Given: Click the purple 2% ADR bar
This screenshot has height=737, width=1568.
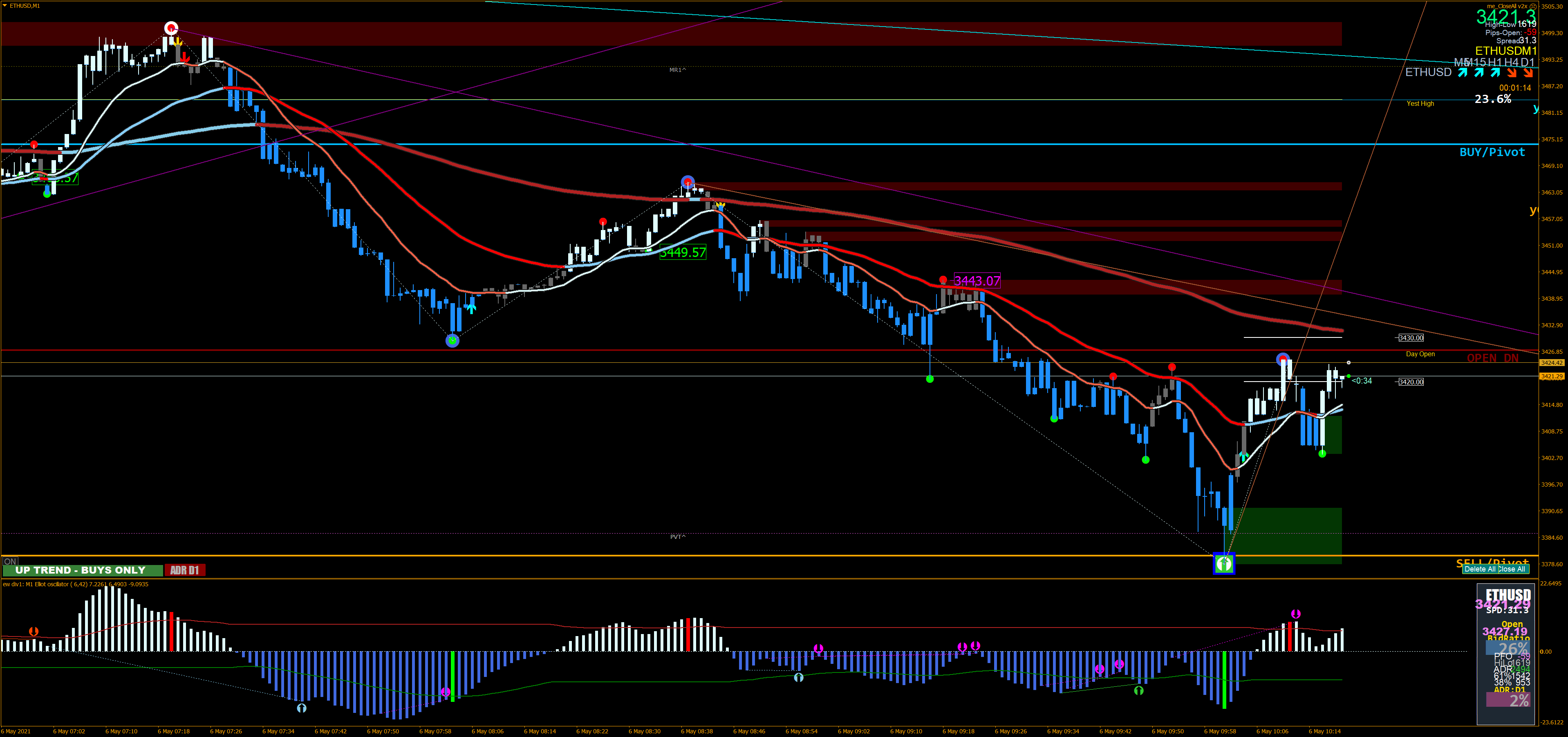Looking at the screenshot, I should tap(1507, 700).
